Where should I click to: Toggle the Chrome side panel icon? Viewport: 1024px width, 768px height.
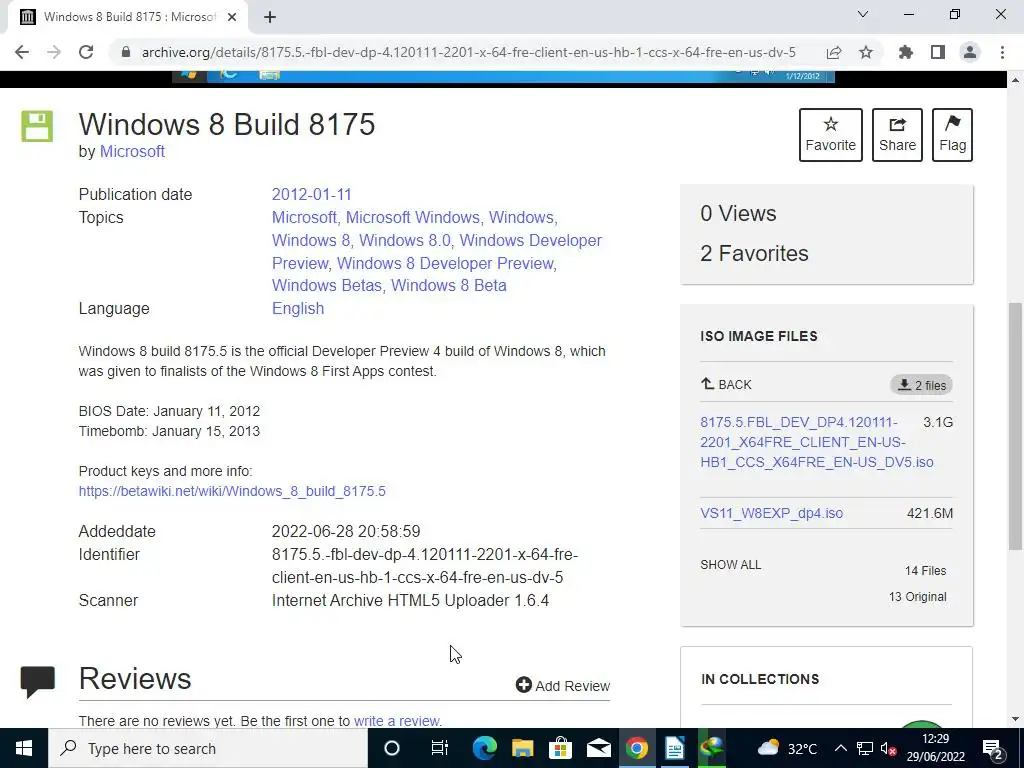(x=938, y=52)
